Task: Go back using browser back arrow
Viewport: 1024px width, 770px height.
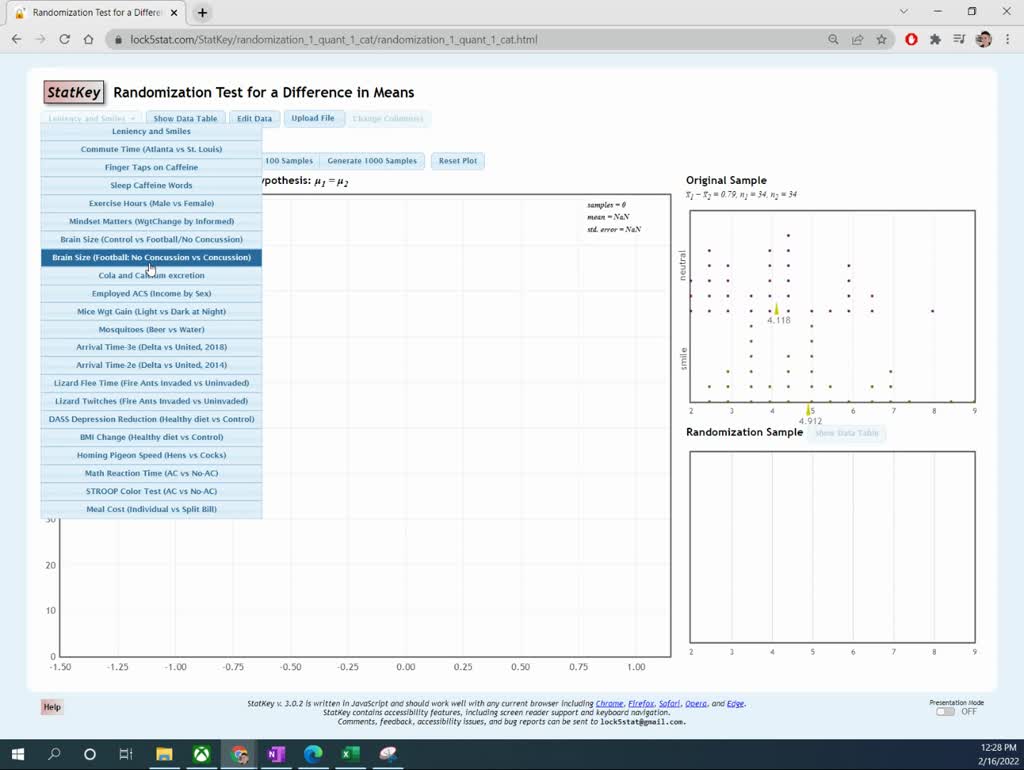Action: coord(16,39)
